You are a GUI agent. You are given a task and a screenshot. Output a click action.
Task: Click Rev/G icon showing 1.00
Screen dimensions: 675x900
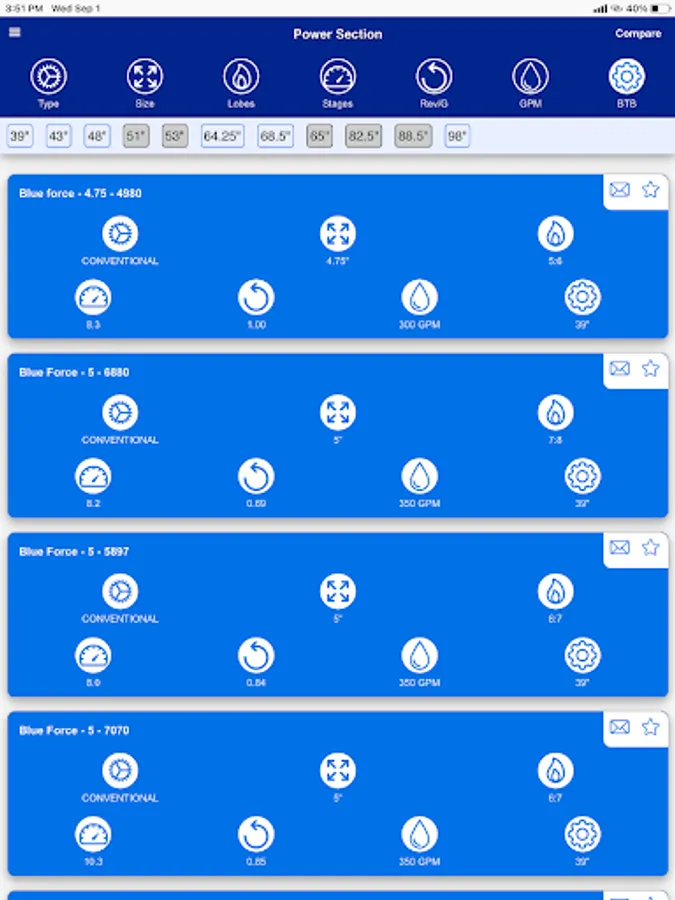tap(256, 297)
